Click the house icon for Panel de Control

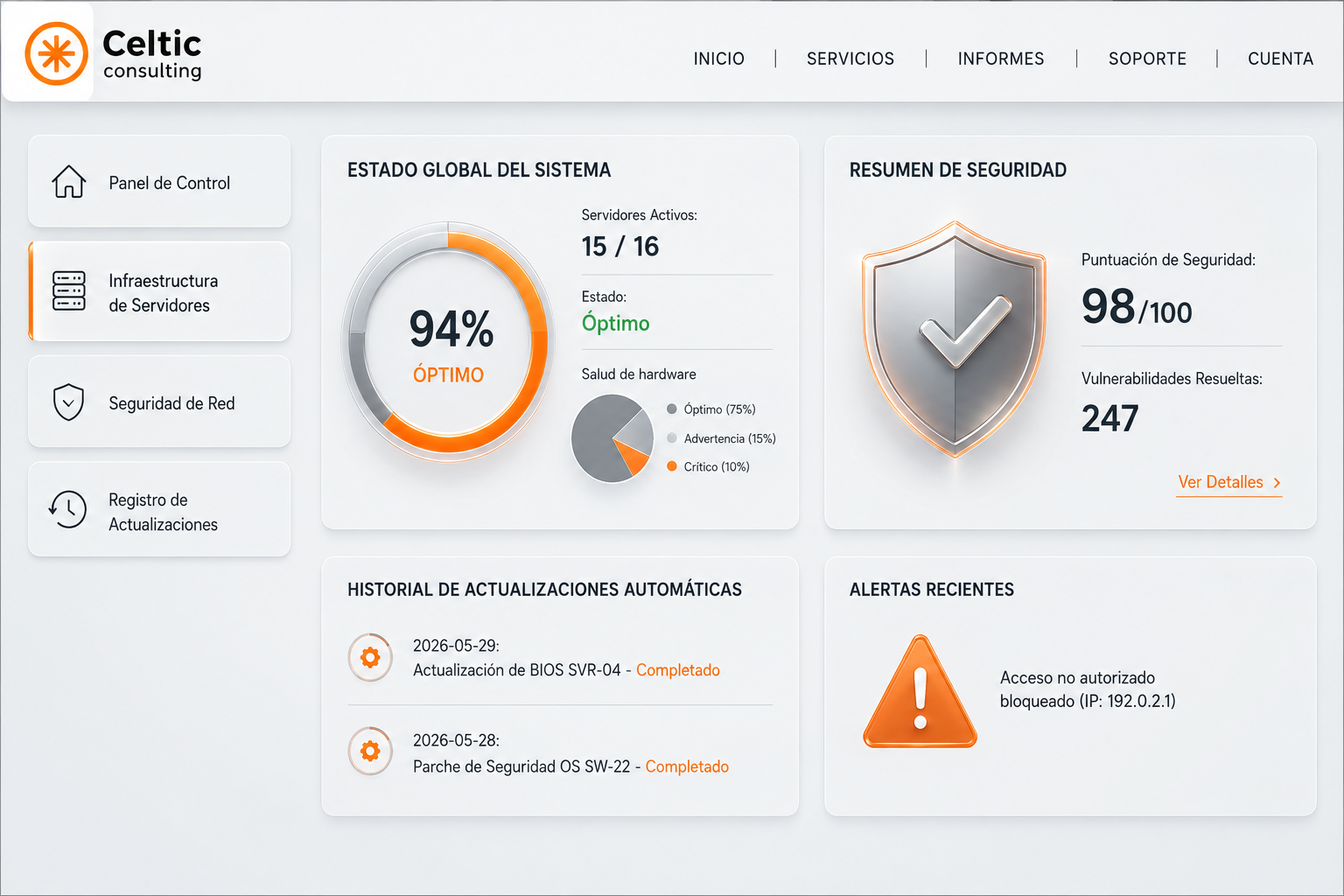click(69, 182)
